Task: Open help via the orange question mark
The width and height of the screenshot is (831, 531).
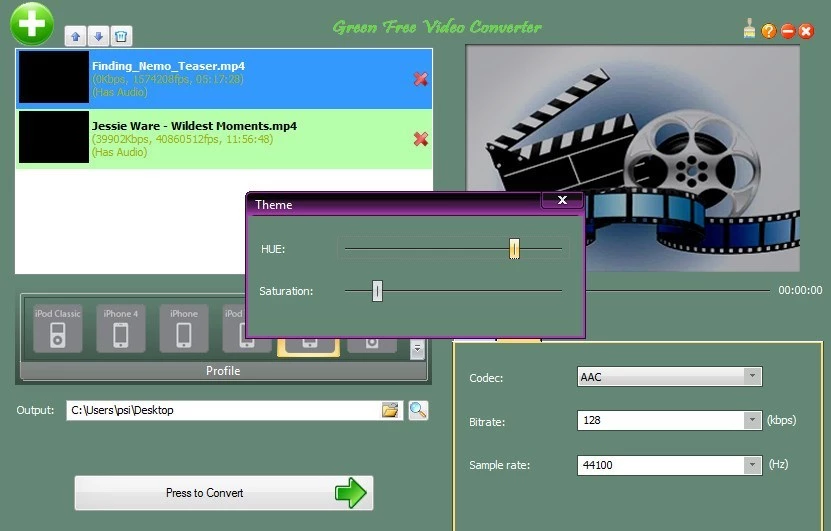Action: pyautogui.click(x=769, y=31)
